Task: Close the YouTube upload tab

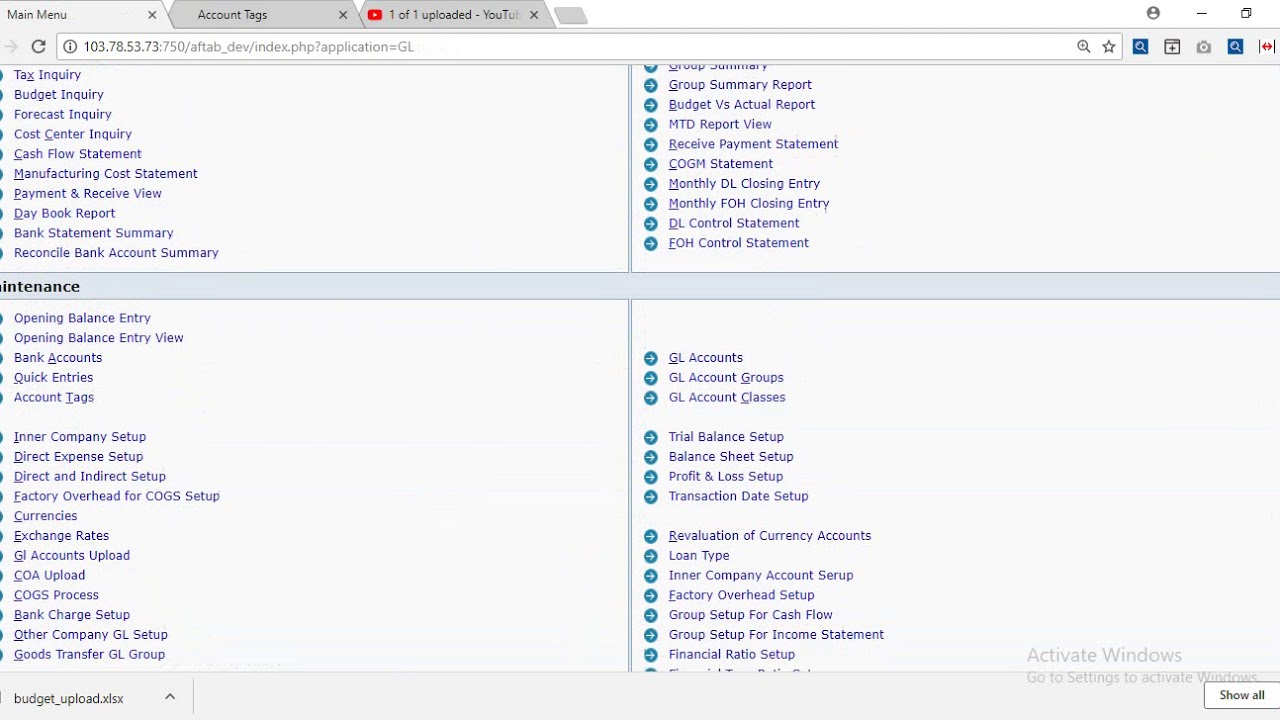Action: (534, 15)
